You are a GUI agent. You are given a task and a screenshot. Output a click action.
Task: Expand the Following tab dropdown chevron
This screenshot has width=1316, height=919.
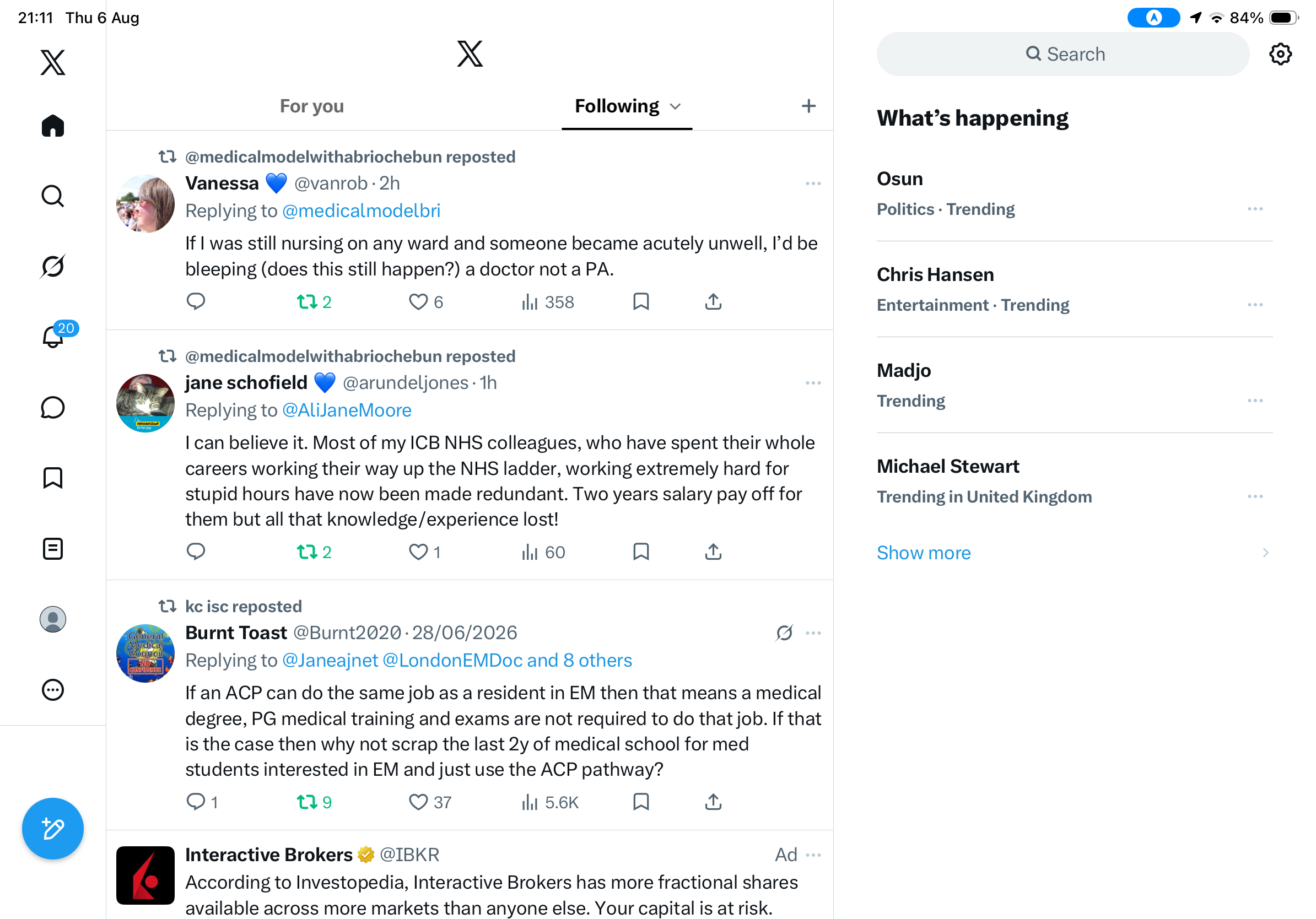[675, 106]
